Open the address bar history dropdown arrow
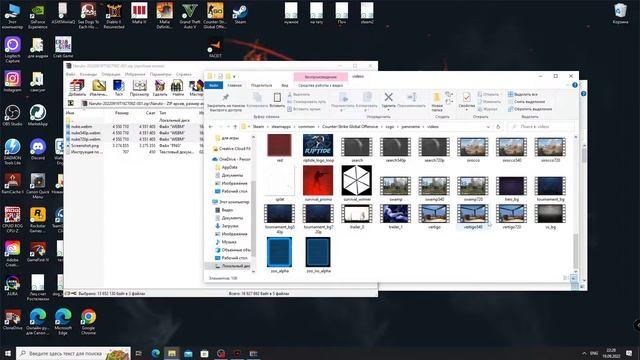640x360 pixels. (488, 127)
